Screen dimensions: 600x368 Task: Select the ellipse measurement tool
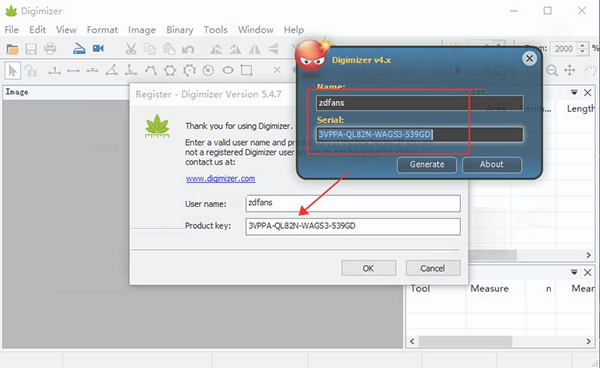pyautogui.click(x=228, y=70)
